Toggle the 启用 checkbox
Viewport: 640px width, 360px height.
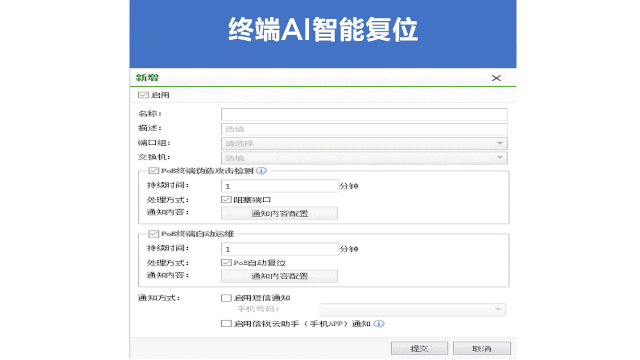coord(143,95)
